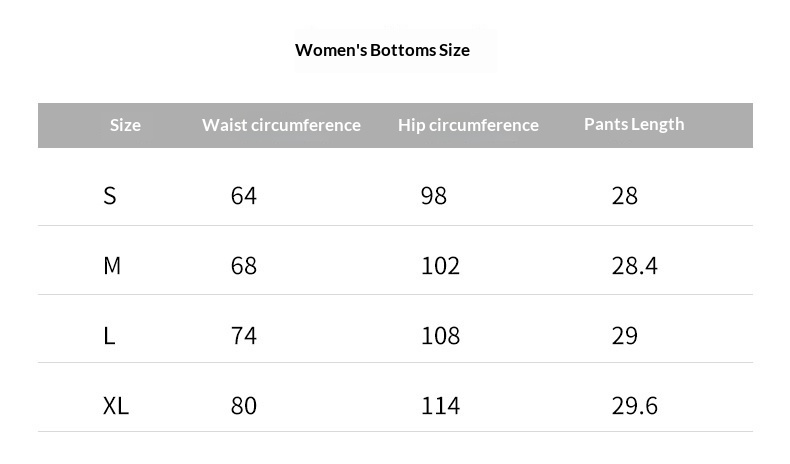This screenshot has width=790, height=464.
Task: Click the S size row label
Action: coord(110,195)
